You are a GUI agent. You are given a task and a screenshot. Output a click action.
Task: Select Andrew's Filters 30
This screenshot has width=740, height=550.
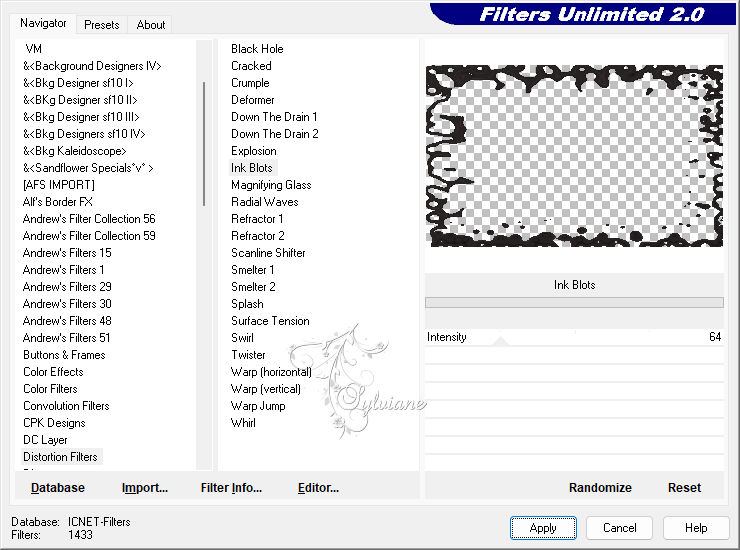click(x=67, y=304)
